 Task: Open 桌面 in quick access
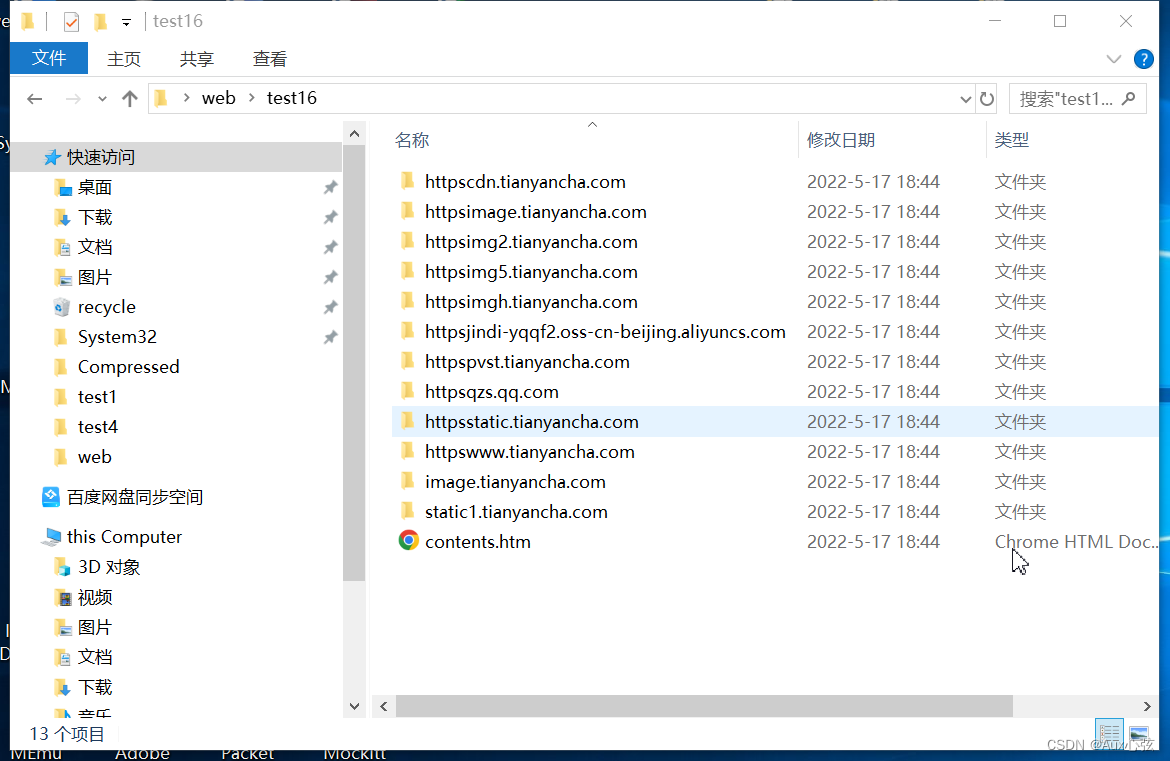(x=95, y=187)
